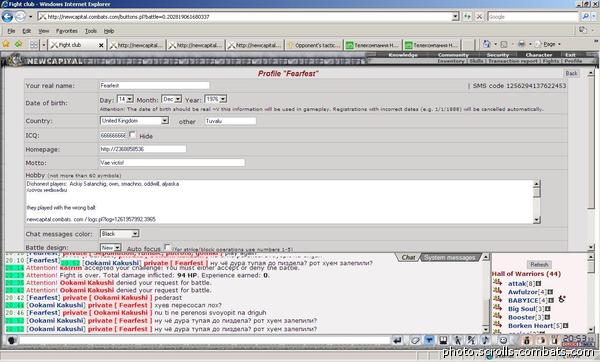This screenshot has height=362, width=600.
Task: Click inside the Motto text field
Action: point(172,163)
